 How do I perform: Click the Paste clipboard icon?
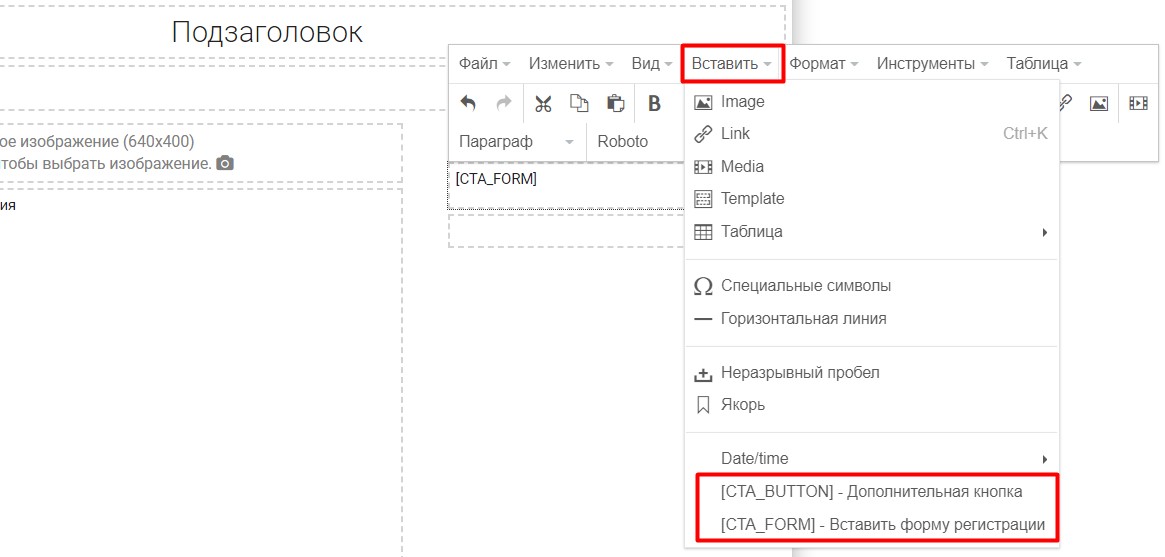pos(616,103)
